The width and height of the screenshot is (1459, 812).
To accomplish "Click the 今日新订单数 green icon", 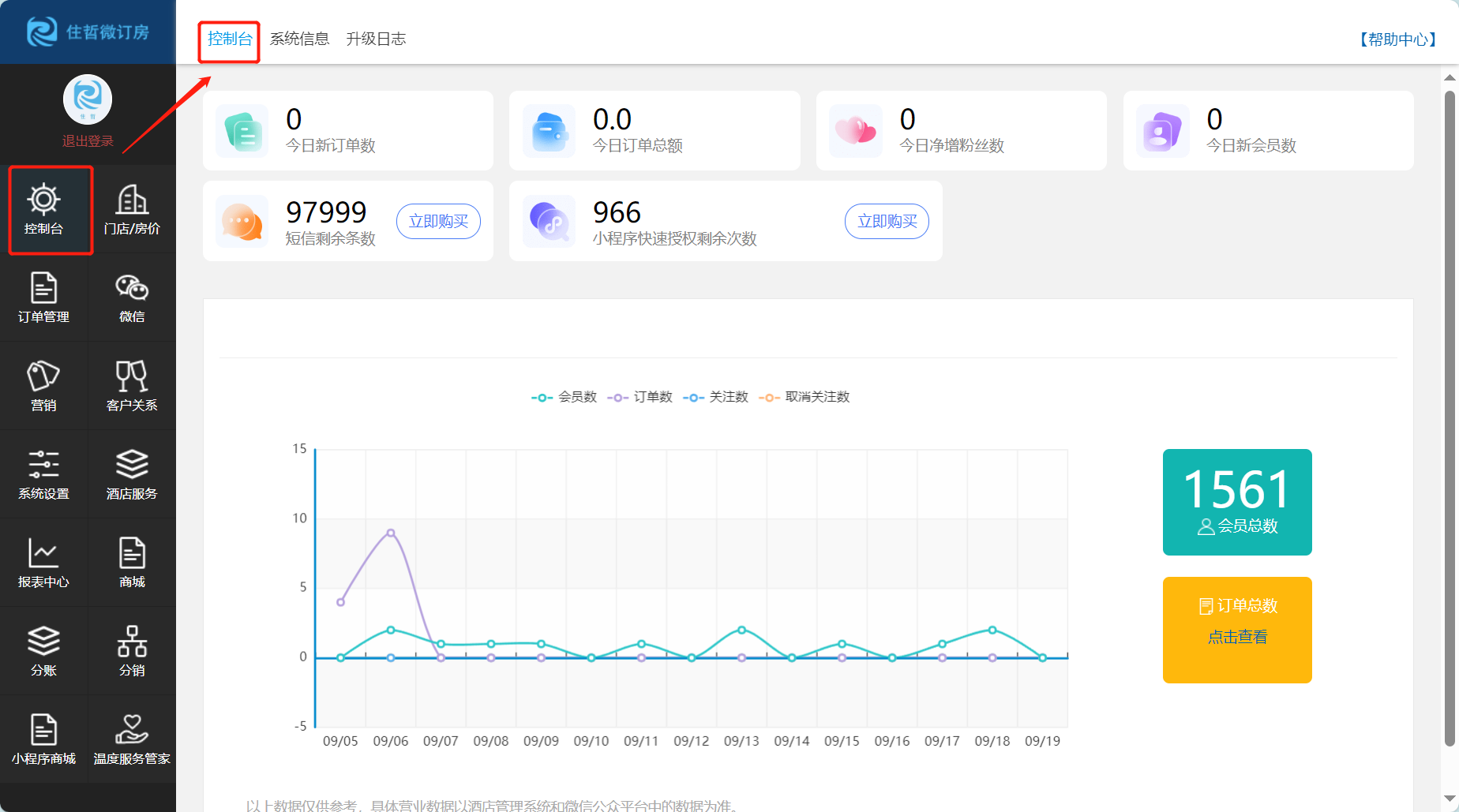I will click(x=242, y=131).
